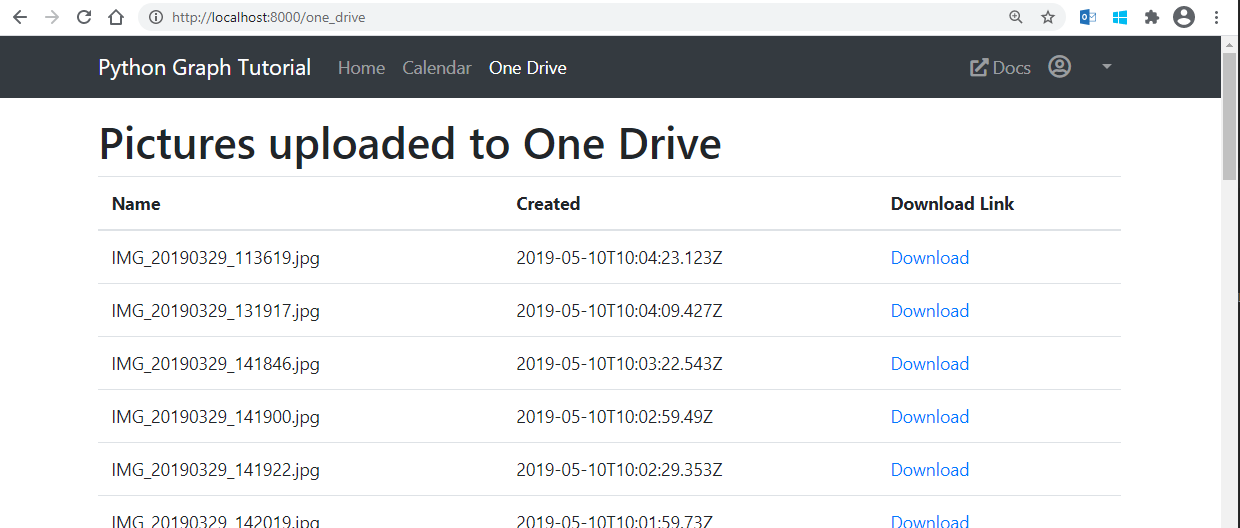Image resolution: width=1240 pixels, height=528 pixels.
Task: Bookmark page with star icon
Action: tap(1047, 17)
